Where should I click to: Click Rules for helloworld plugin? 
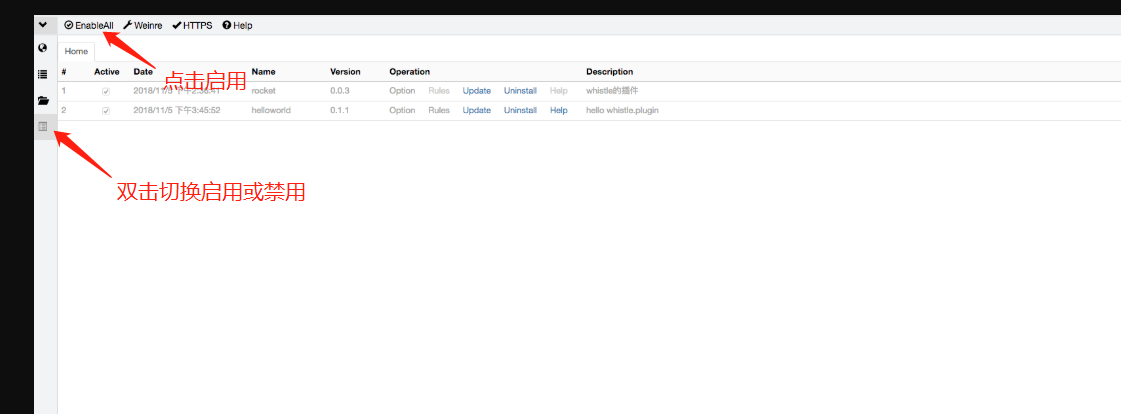439,110
